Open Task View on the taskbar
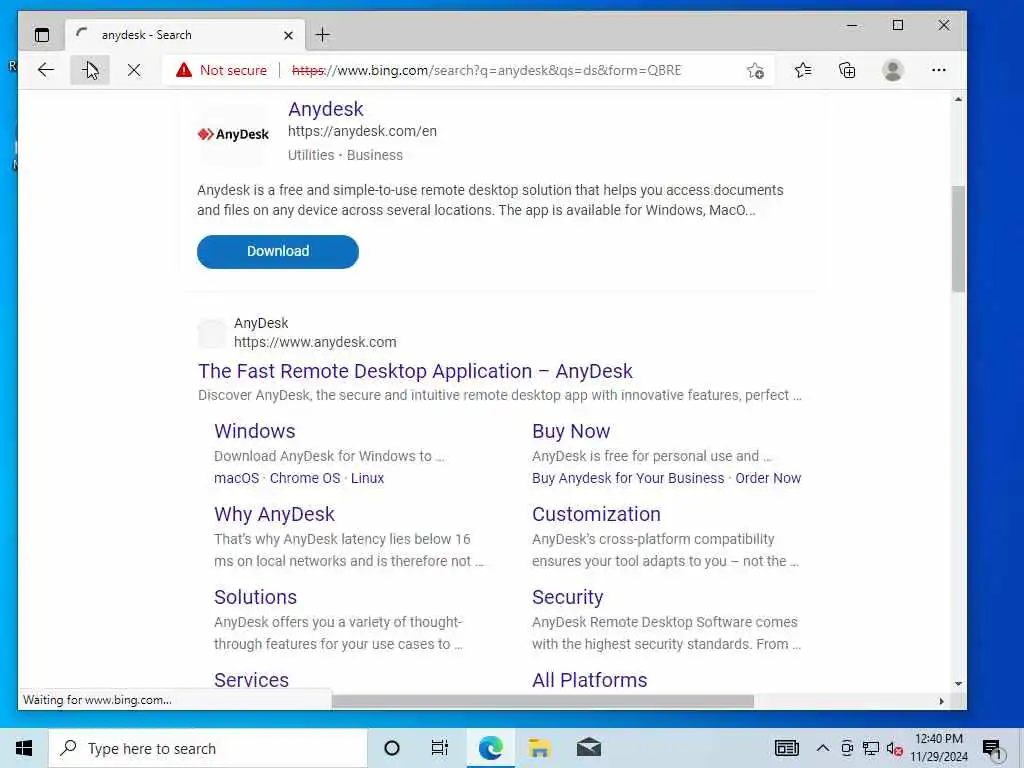1024x768 pixels. pyautogui.click(x=440, y=748)
